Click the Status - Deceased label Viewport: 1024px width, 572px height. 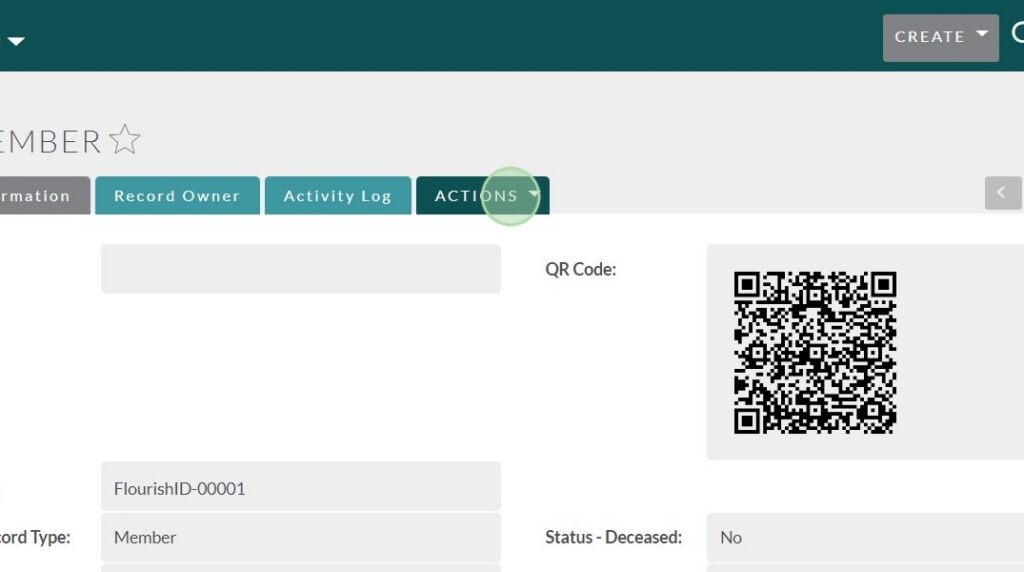(613, 538)
